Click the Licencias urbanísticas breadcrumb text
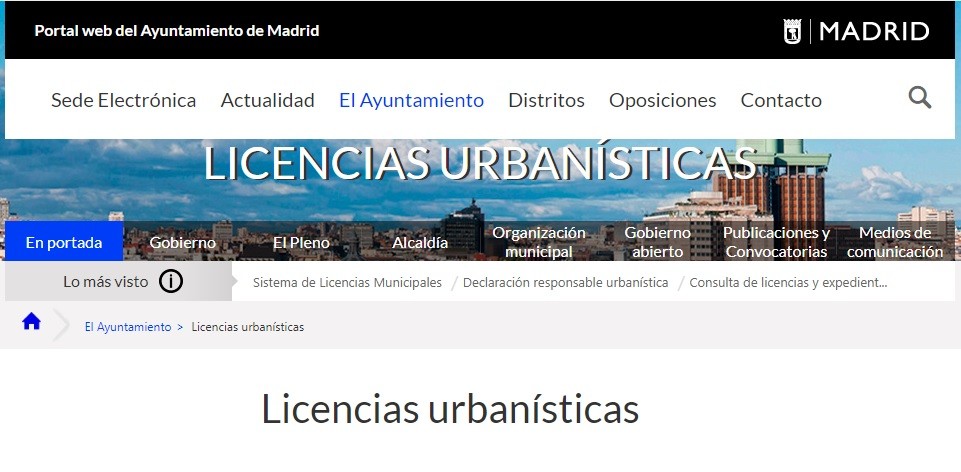Screen dimensions: 961x472 coord(248,327)
